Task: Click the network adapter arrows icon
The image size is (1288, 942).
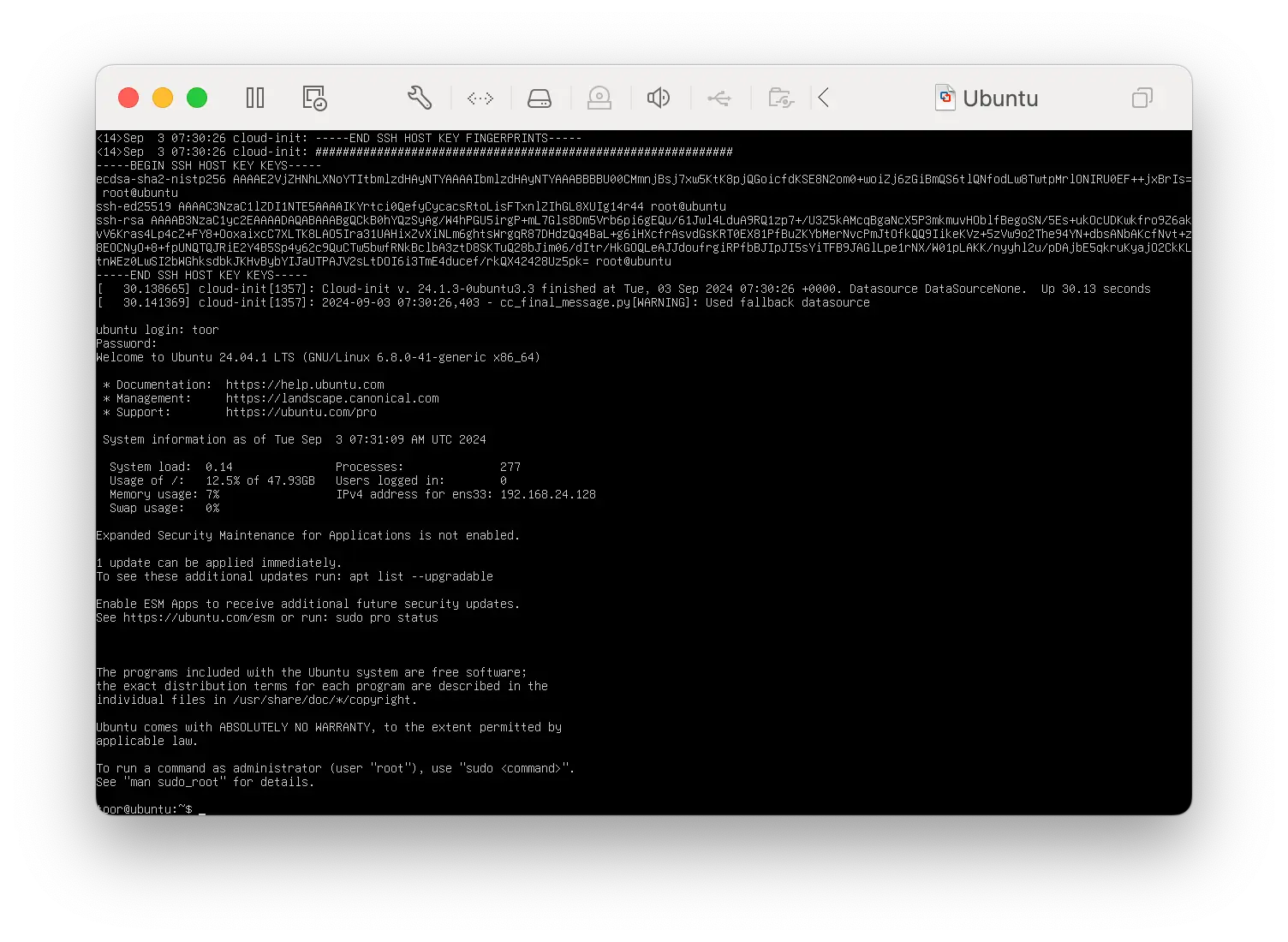Action: [480, 98]
